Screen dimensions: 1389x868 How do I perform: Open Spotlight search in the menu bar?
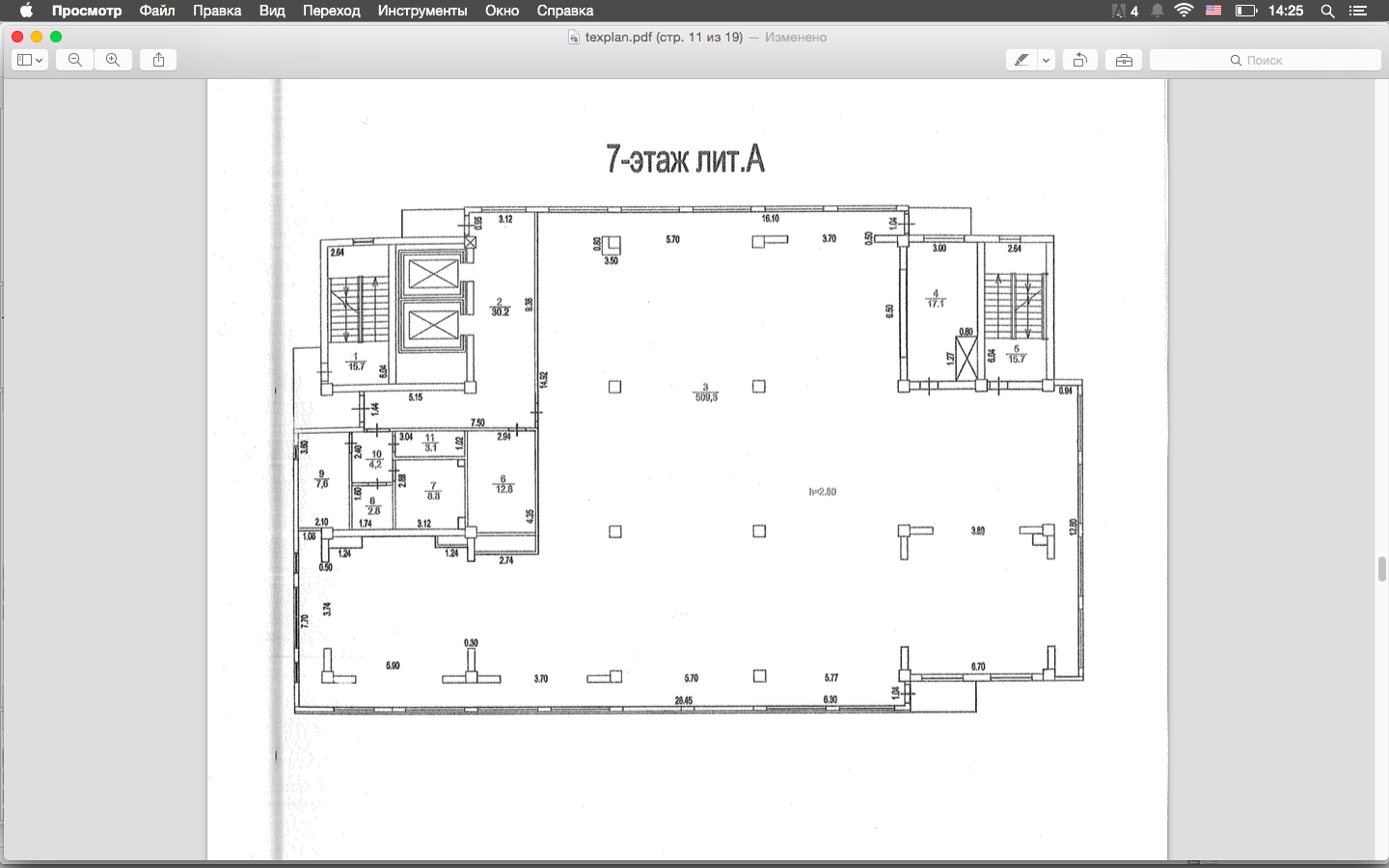[1327, 11]
